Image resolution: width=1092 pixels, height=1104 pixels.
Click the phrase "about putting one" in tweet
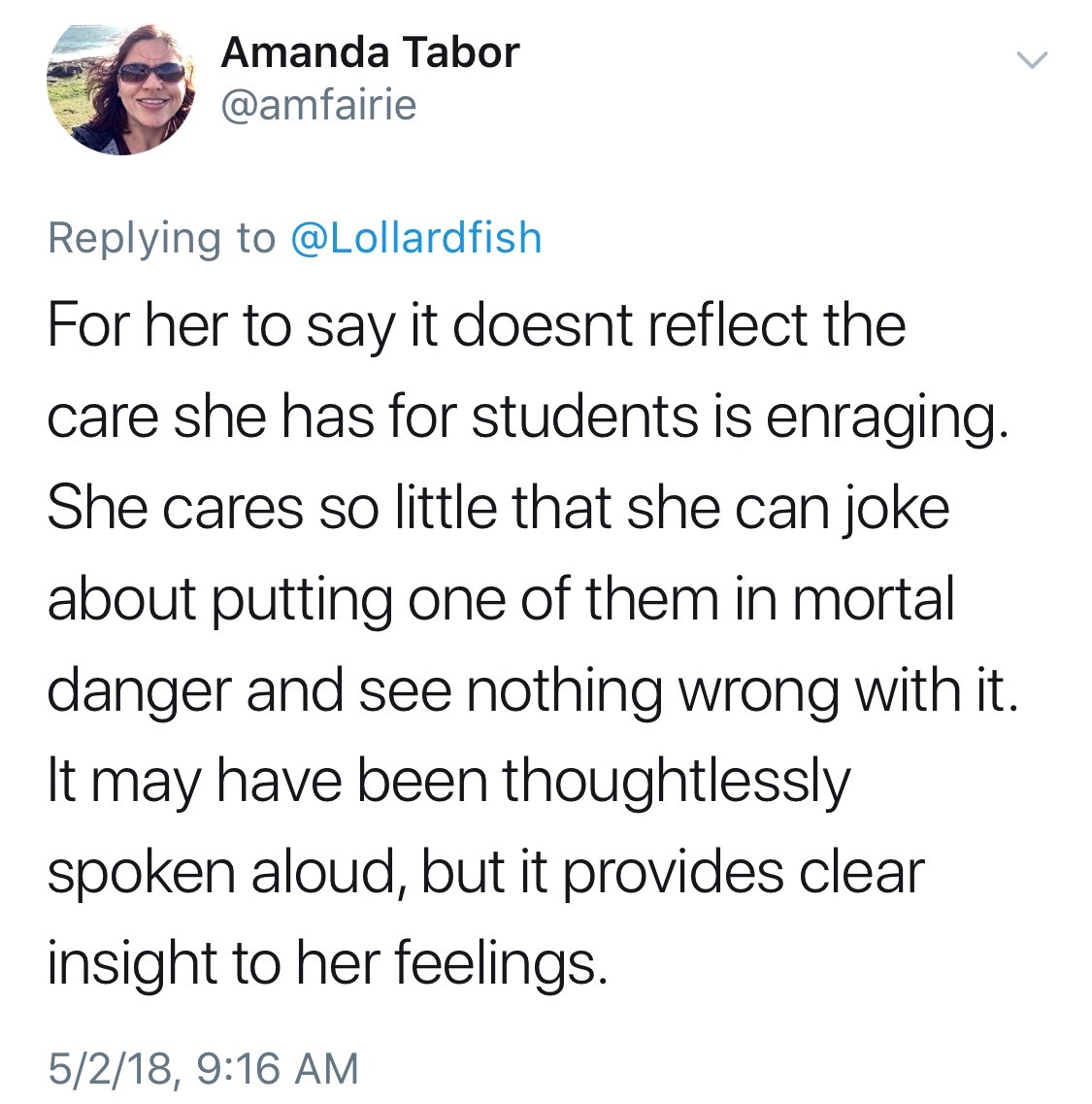[x=279, y=599]
